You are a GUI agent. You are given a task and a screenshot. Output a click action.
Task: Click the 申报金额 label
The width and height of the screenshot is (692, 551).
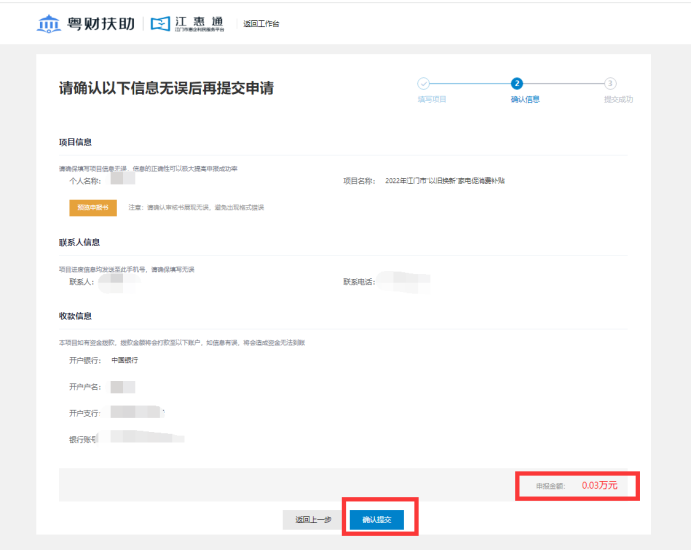point(550,486)
